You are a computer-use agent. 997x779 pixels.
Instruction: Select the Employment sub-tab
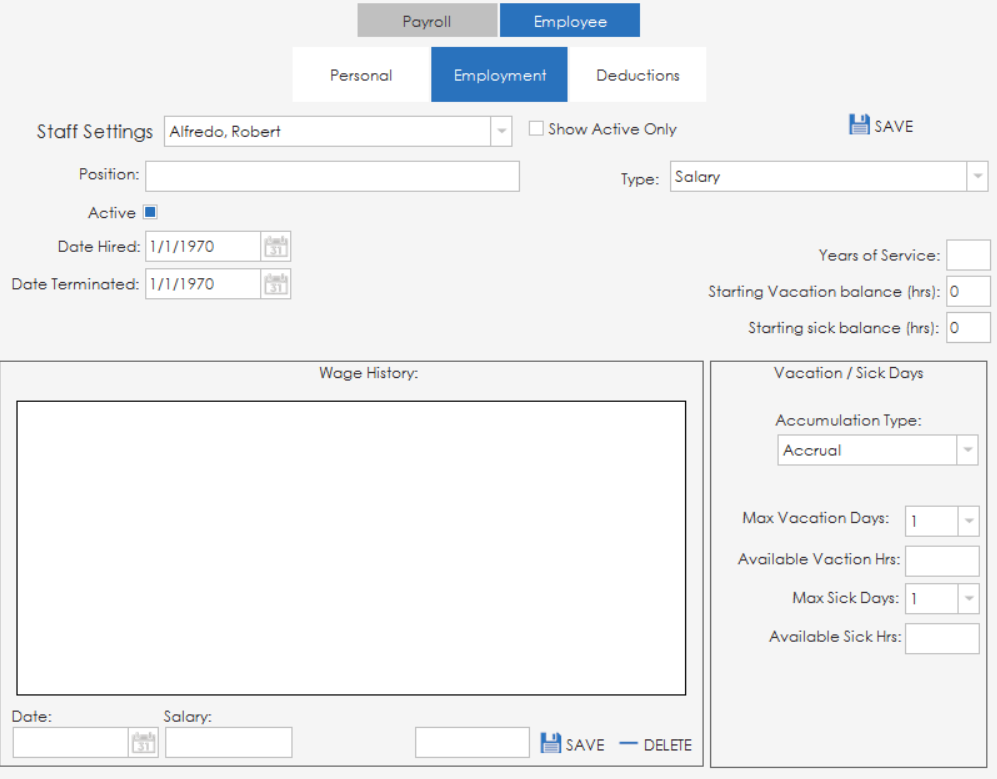coord(499,74)
